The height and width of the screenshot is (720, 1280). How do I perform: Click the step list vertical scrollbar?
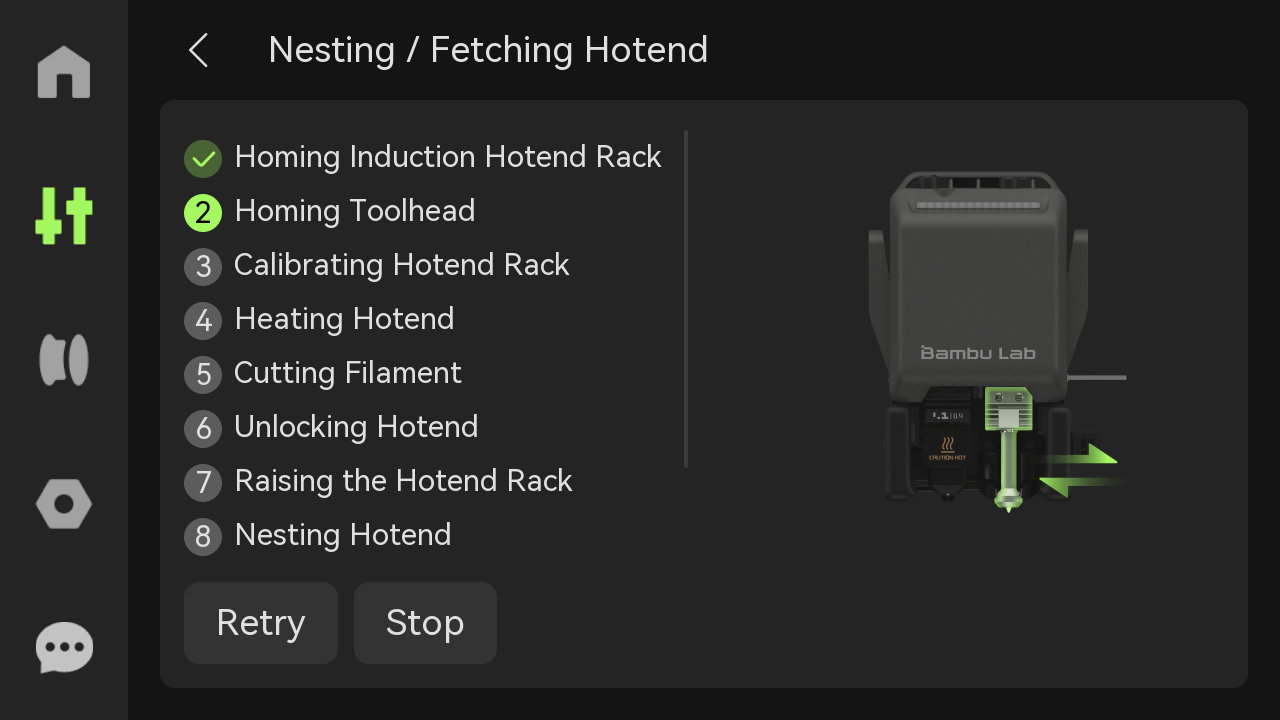click(x=686, y=299)
